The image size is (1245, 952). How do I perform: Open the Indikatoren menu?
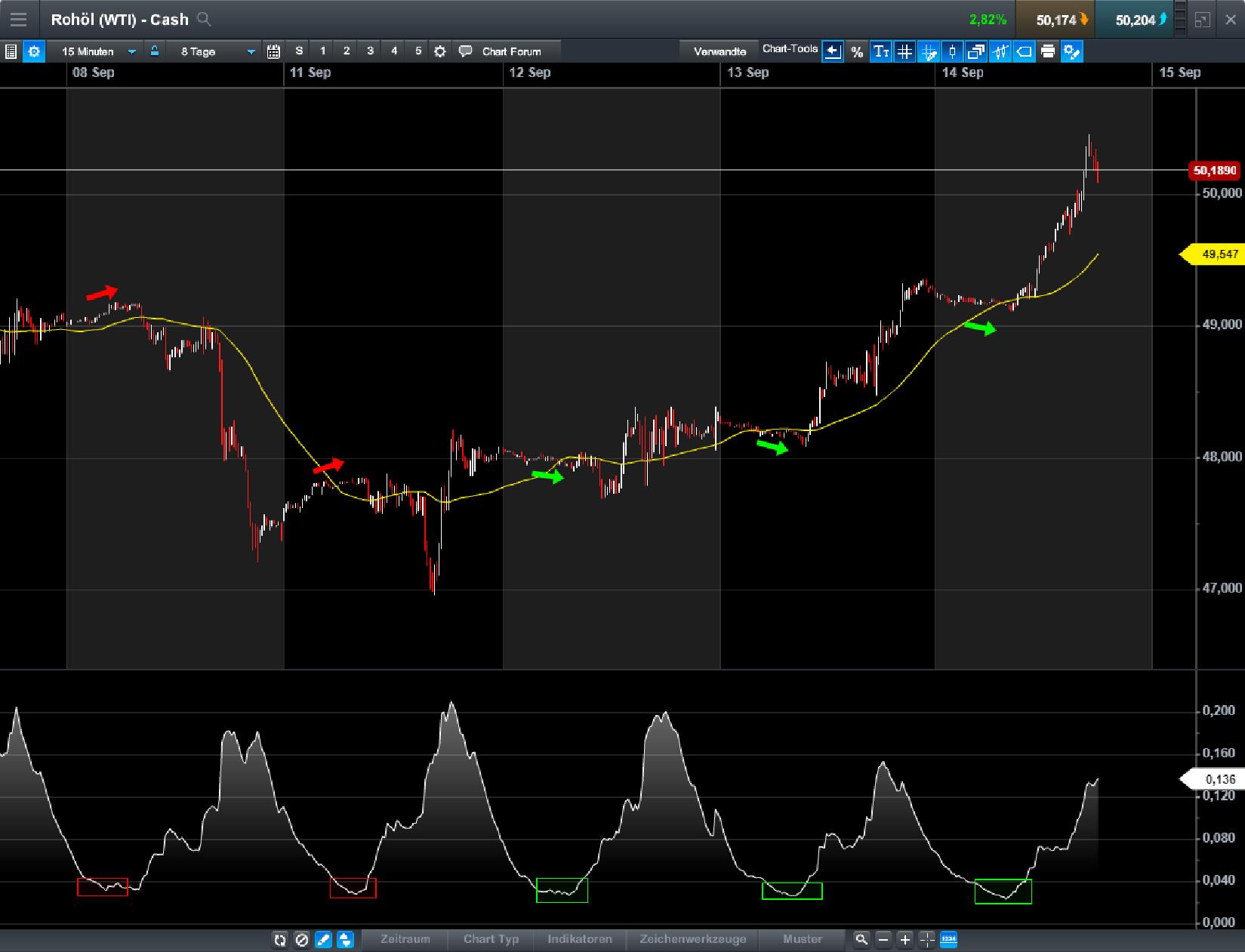(580, 940)
